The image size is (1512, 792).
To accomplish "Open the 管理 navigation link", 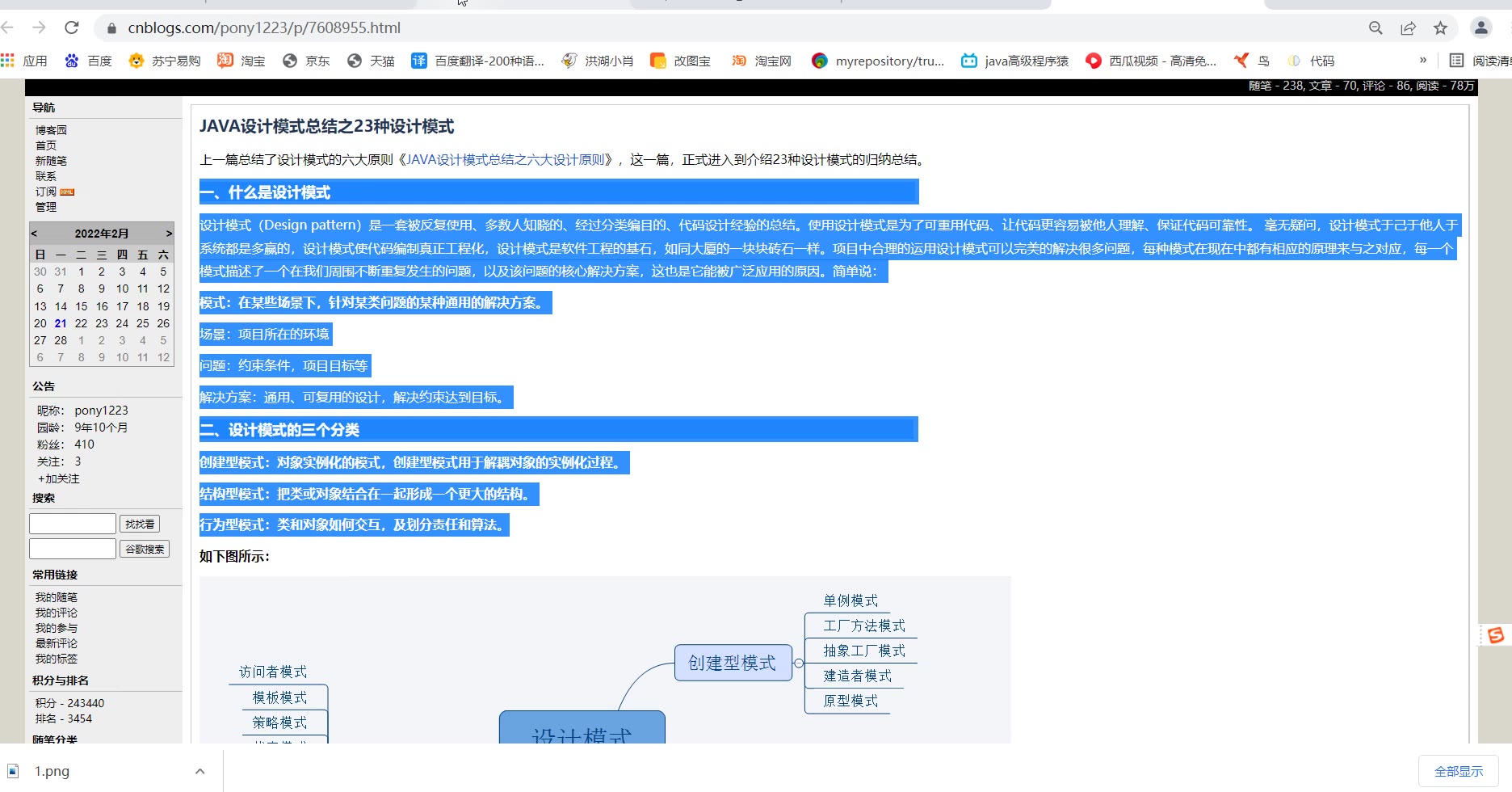I will (x=46, y=207).
